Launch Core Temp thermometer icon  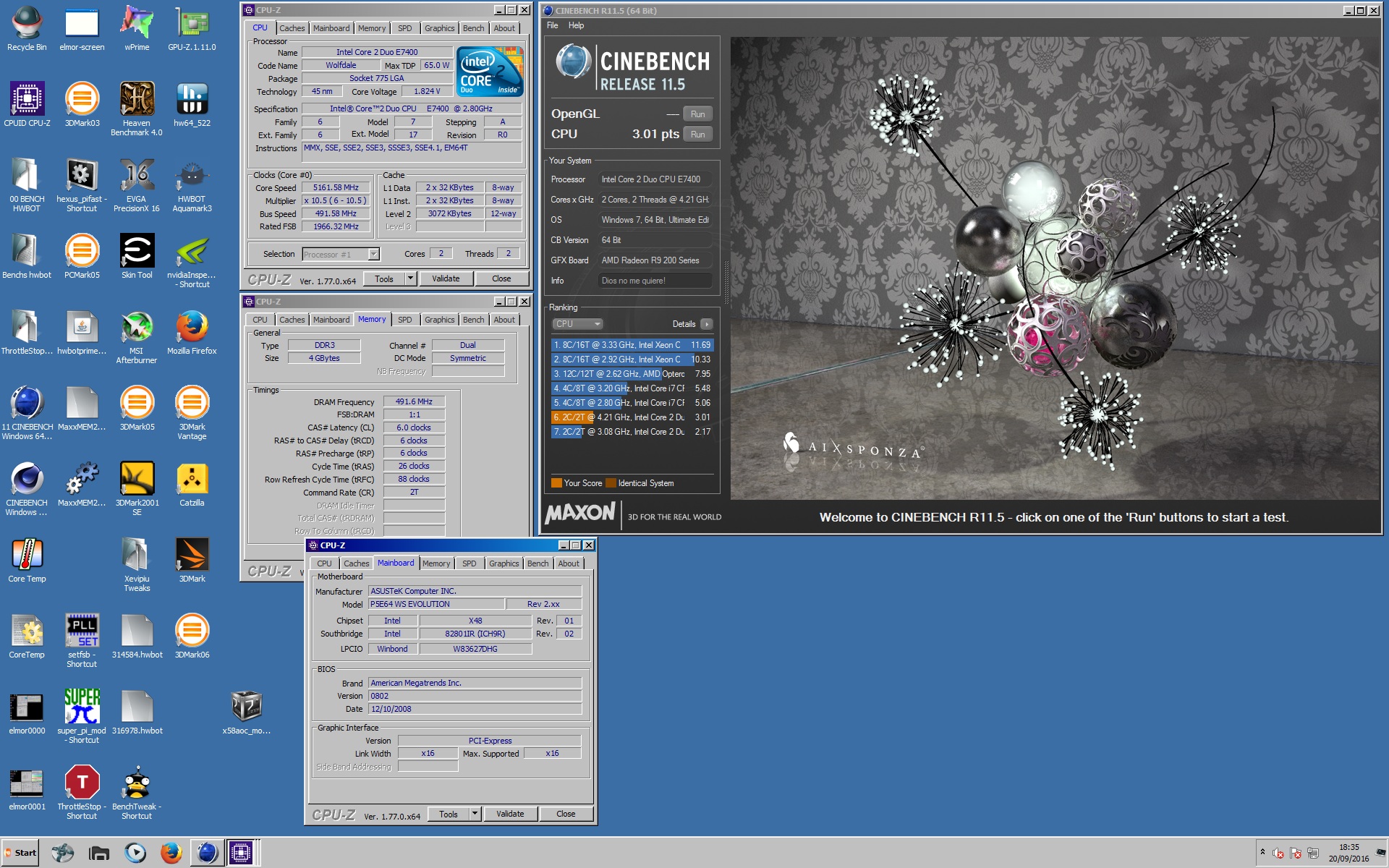coord(27,559)
